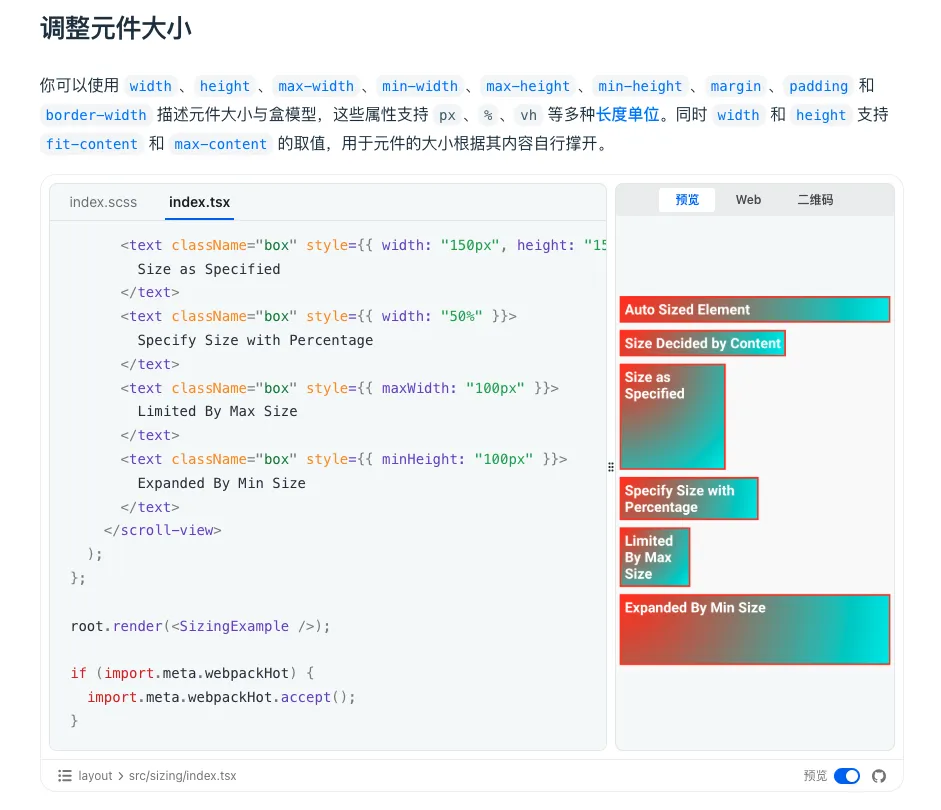Image resolution: width=941 pixels, height=810 pixels.
Task: Click the Specify Size with Percentage box
Action: (689, 499)
